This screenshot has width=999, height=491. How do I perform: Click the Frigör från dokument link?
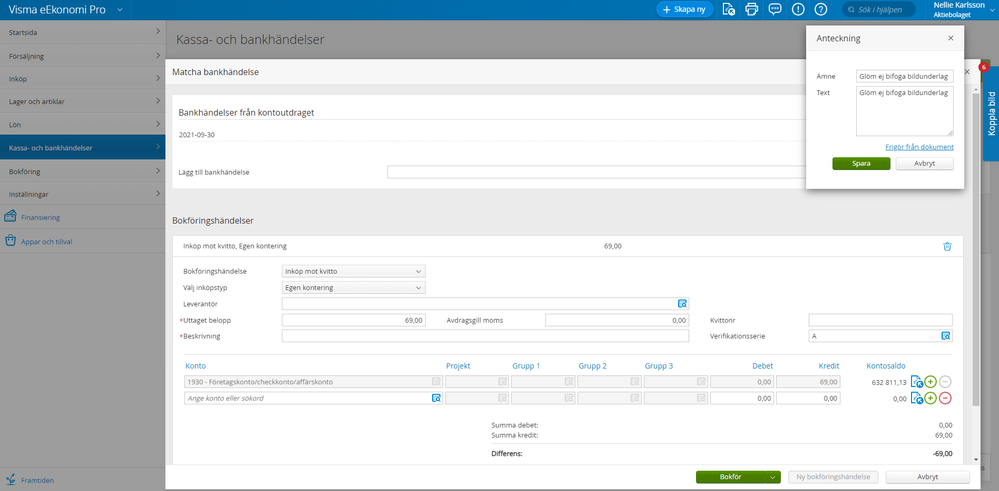pyautogui.click(x=919, y=147)
